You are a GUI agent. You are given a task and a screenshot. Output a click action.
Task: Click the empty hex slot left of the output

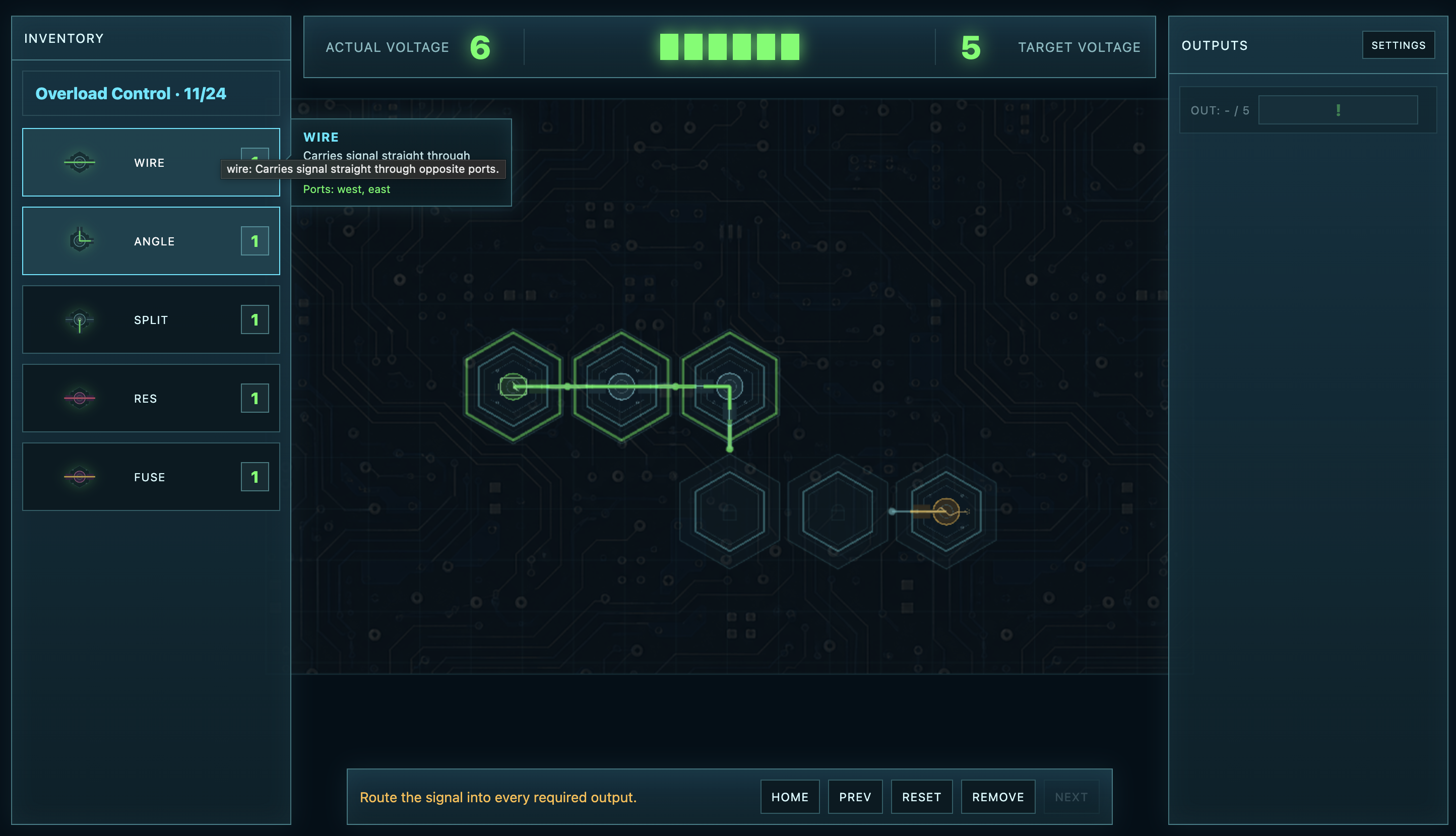point(838,511)
